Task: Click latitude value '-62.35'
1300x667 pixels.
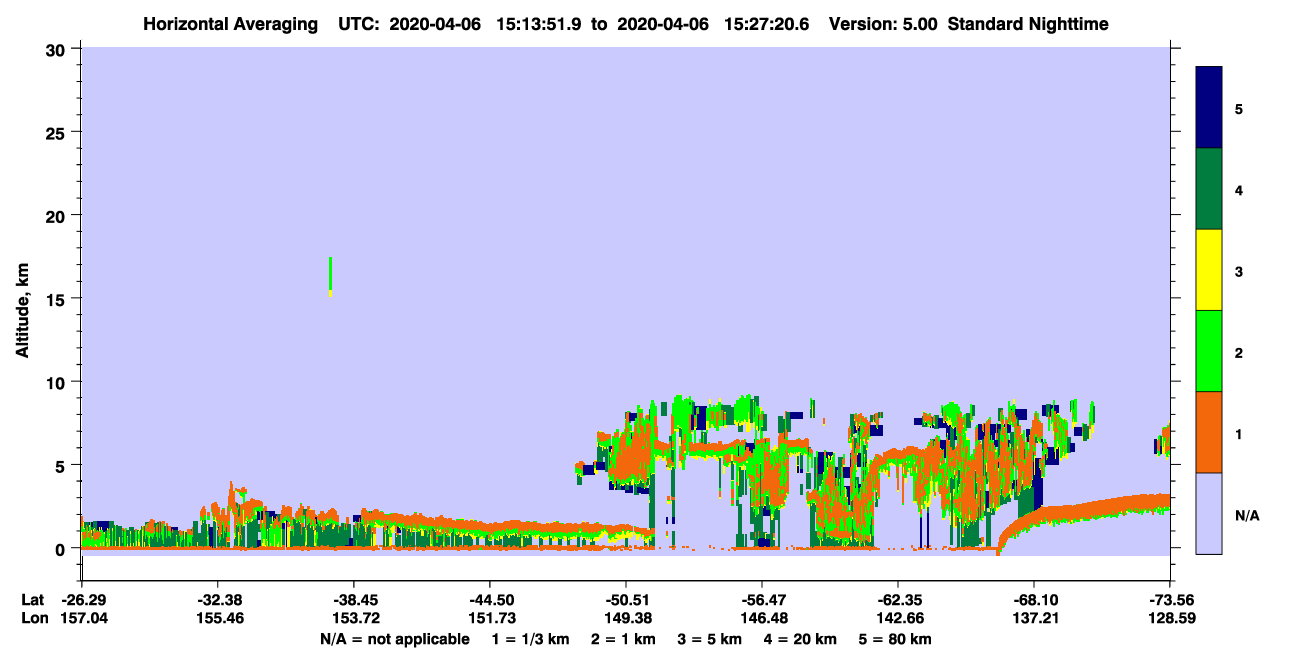Action: point(898,600)
